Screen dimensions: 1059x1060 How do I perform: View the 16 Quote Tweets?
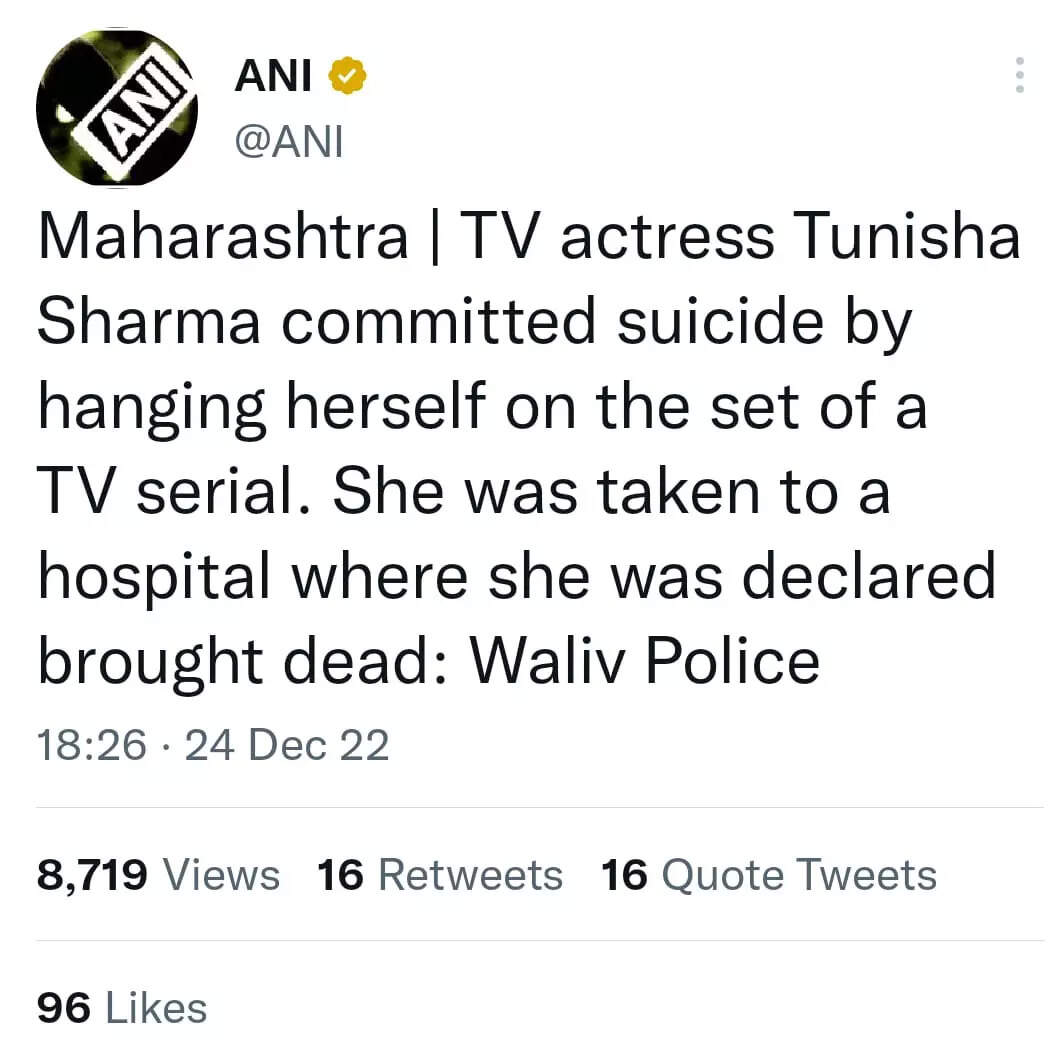[768, 875]
